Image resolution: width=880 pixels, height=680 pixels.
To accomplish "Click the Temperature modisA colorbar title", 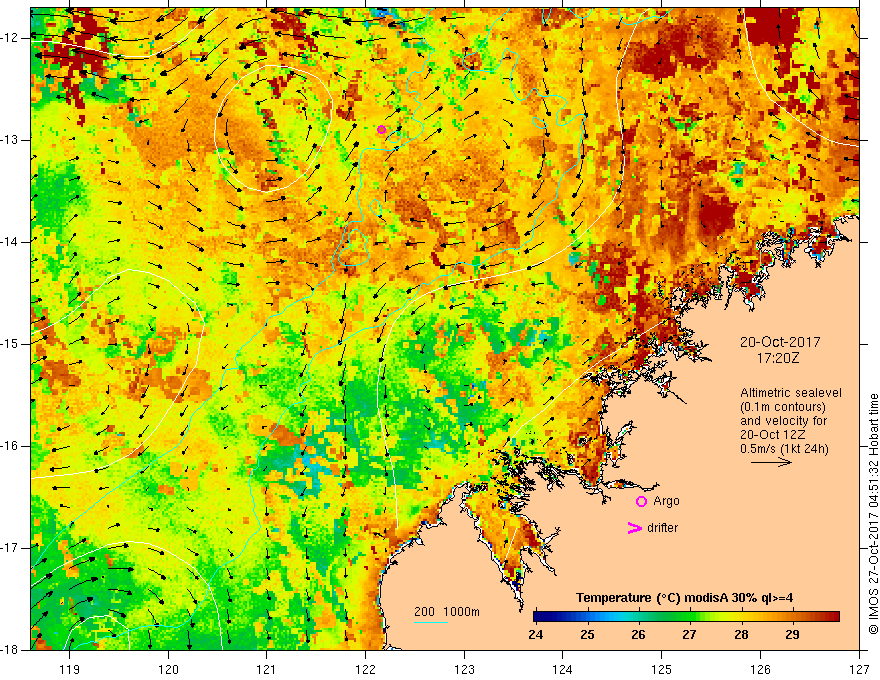I will [685, 598].
